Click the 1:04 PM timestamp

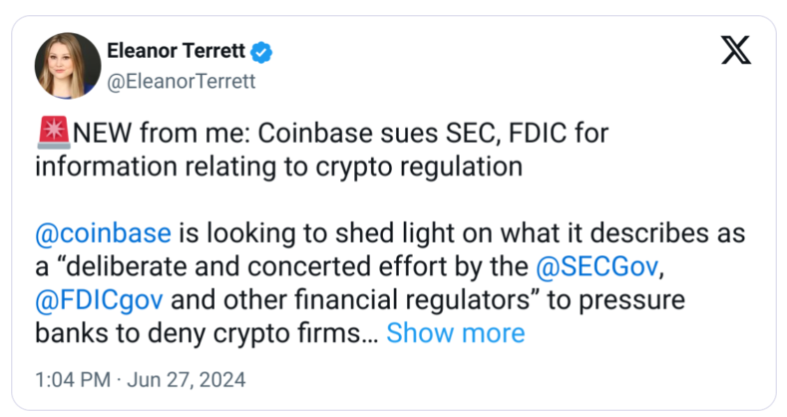point(71,380)
